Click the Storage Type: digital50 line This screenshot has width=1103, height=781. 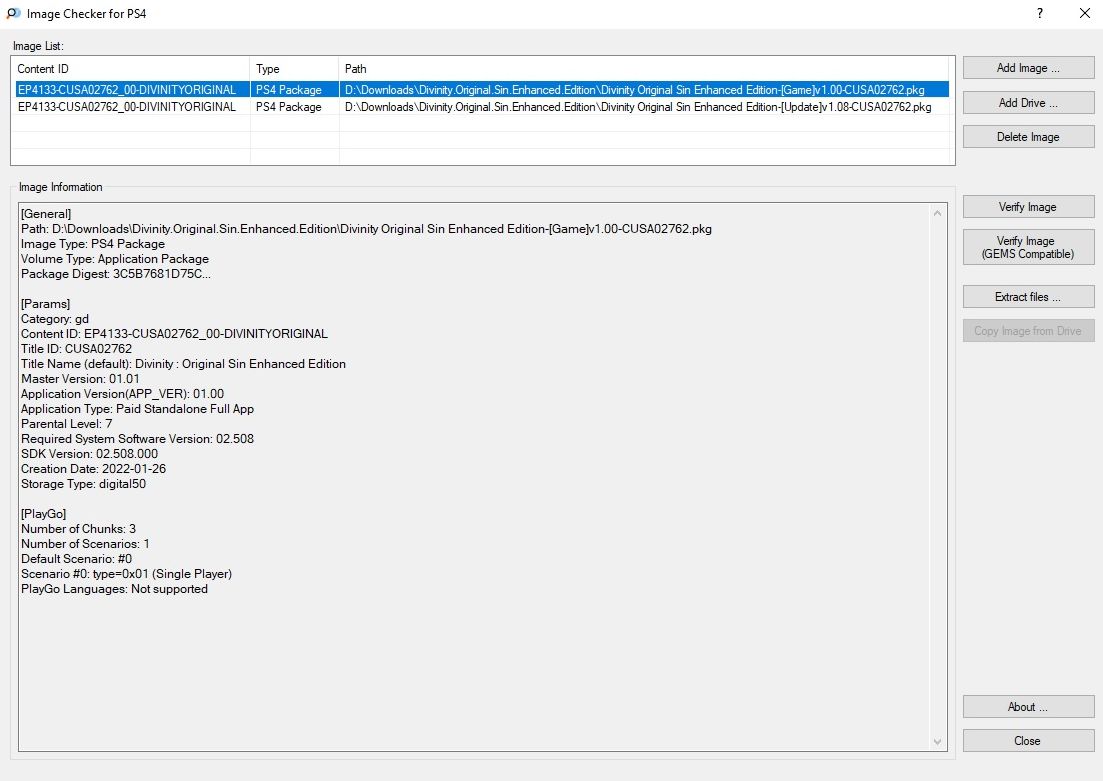click(84, 484)
